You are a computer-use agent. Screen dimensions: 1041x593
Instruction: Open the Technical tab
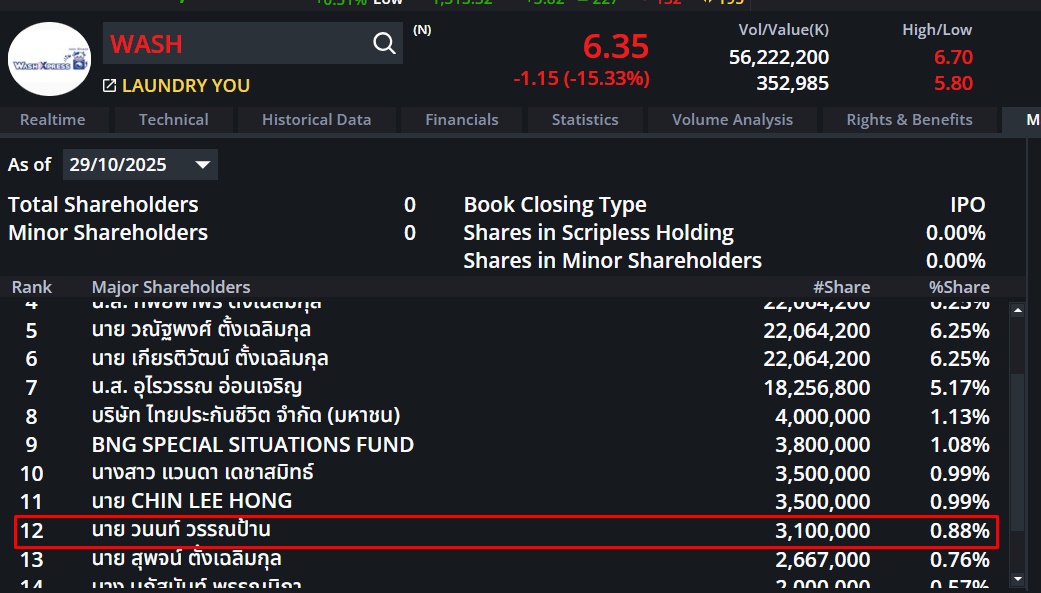tap(173, 120)
